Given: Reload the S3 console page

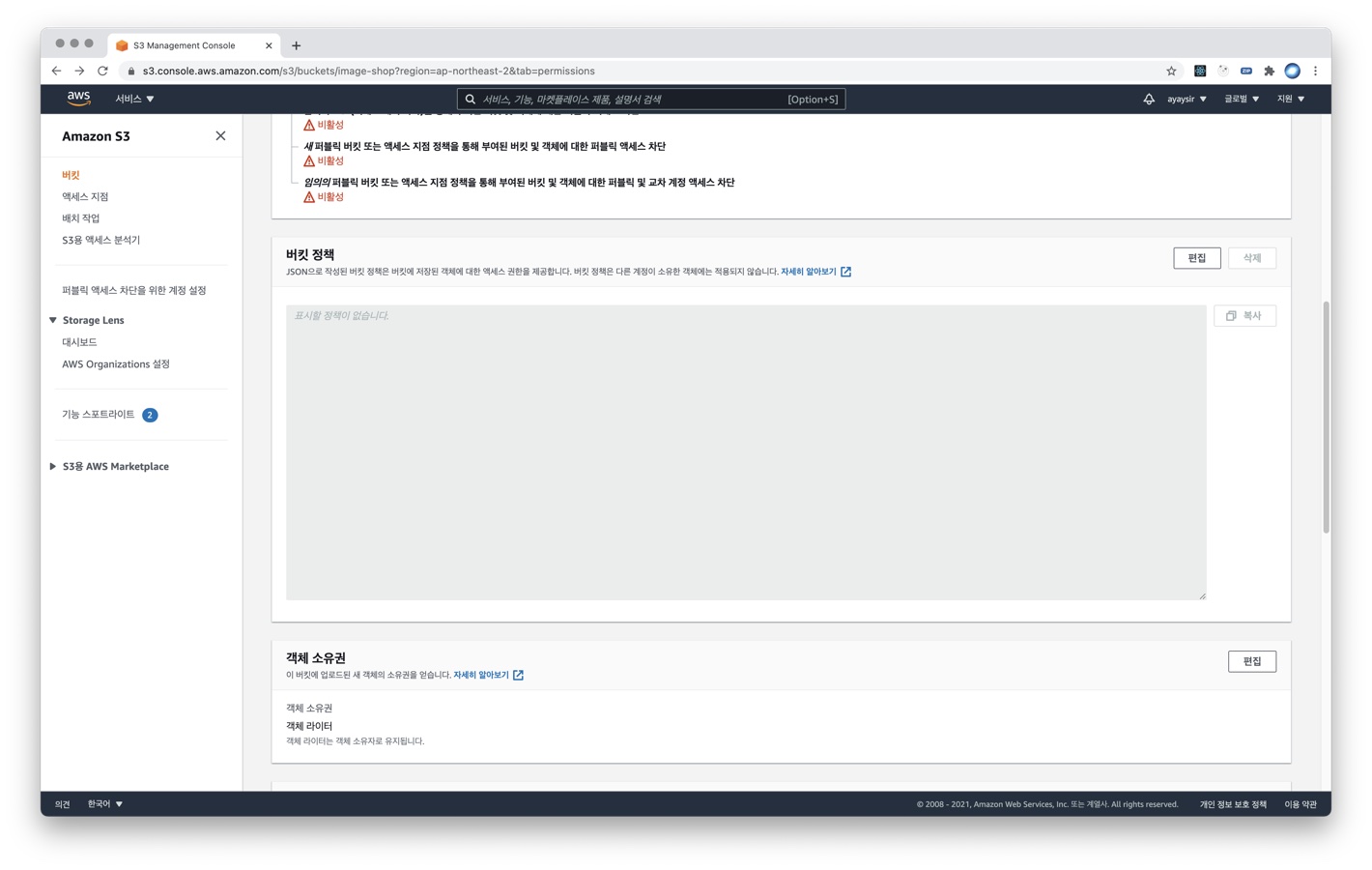Looking at the screenshot, I should (x=102, y=71).
